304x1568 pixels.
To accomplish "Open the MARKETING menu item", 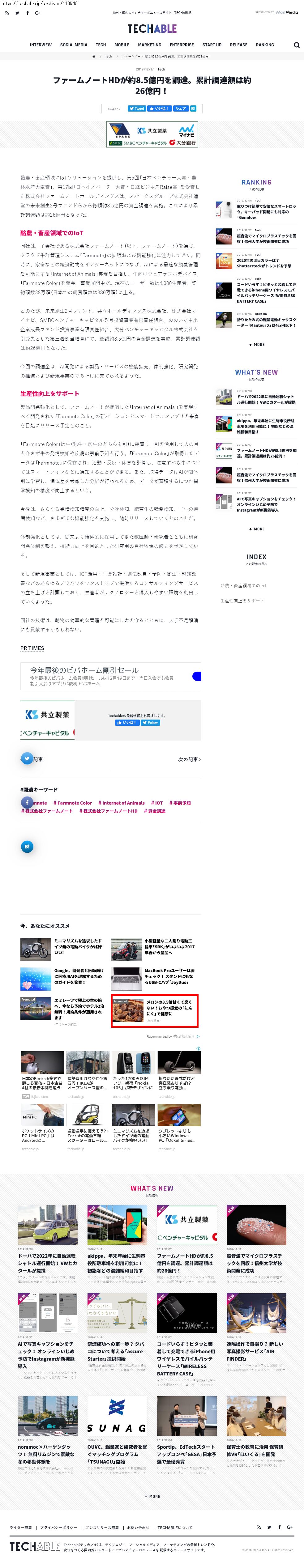I will tap(149, 45).
